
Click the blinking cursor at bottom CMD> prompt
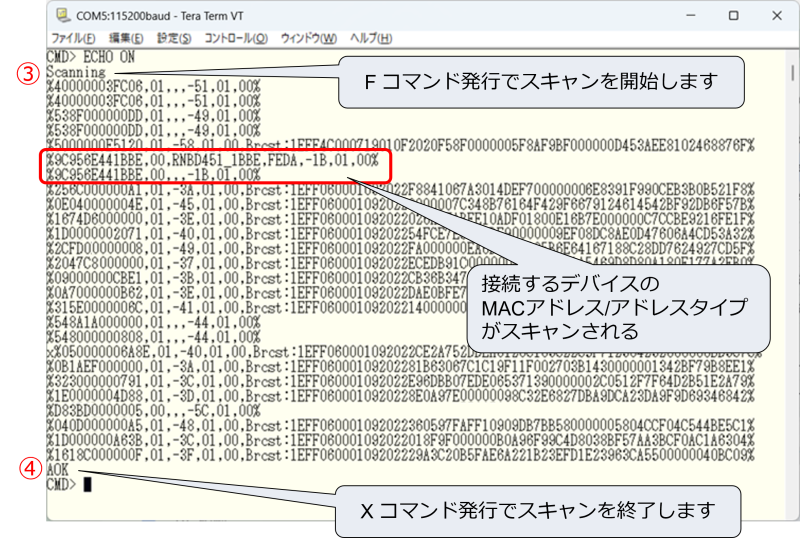point(88,484)
